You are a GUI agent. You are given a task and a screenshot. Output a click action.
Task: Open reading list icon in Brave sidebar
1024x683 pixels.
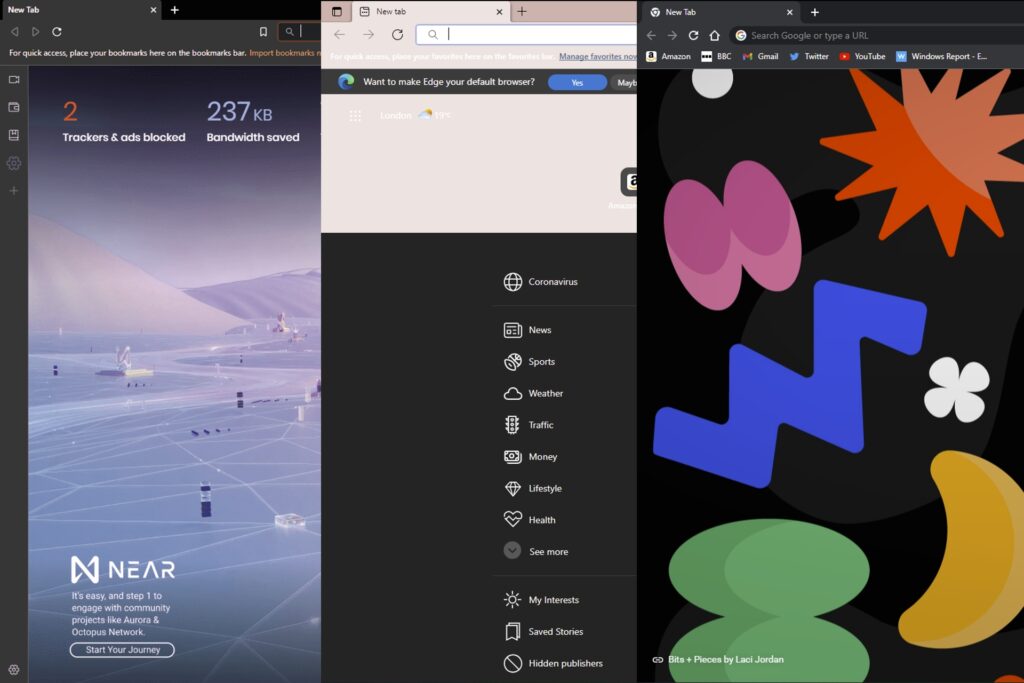point(14,135)
